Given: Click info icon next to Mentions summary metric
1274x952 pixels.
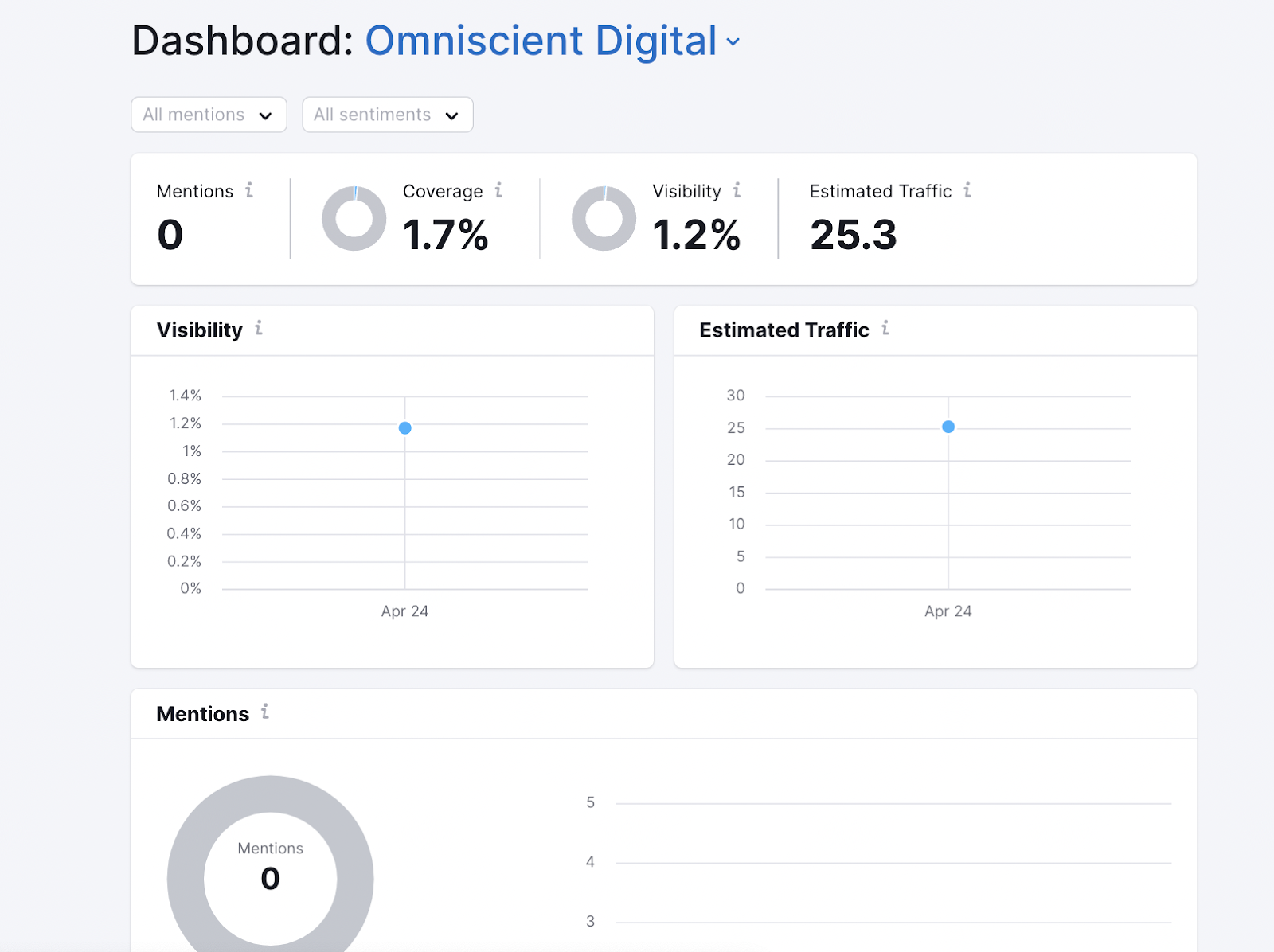Looking at the screenshot, I should coord(249,190).
